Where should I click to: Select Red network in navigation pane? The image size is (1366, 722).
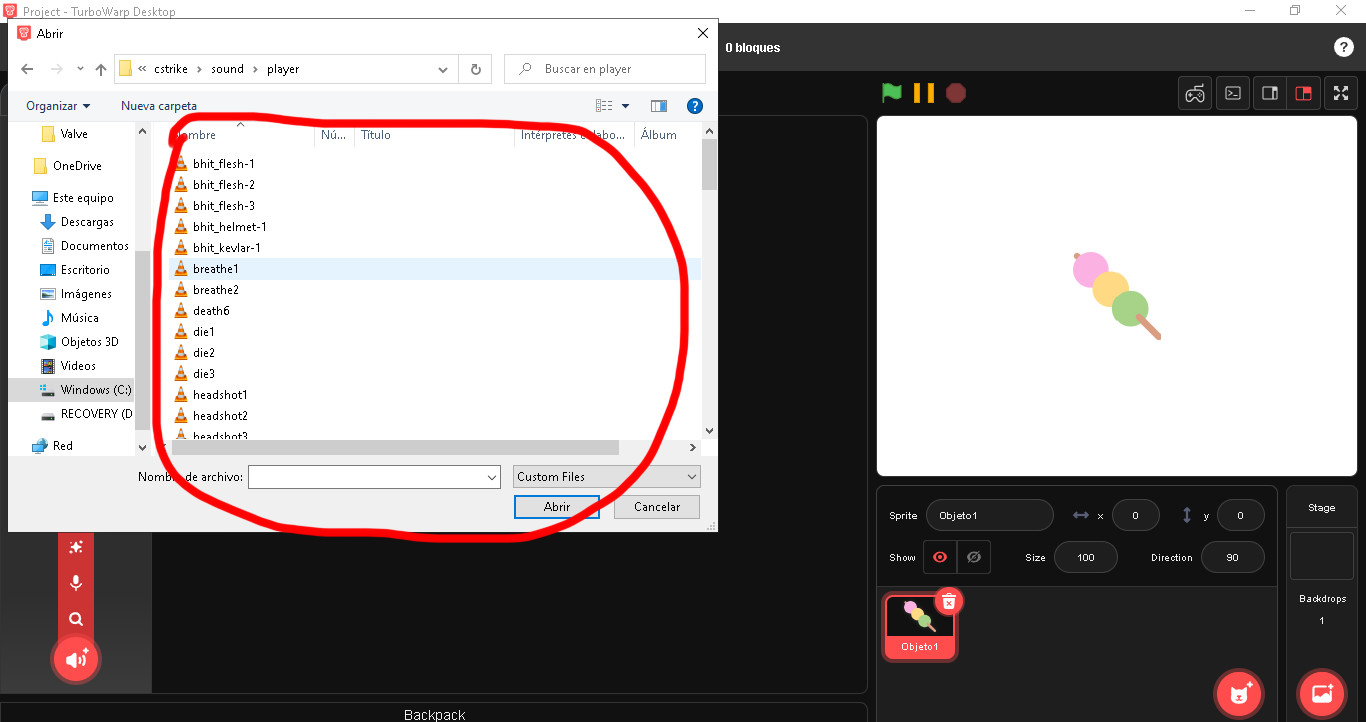coord(63,446)
